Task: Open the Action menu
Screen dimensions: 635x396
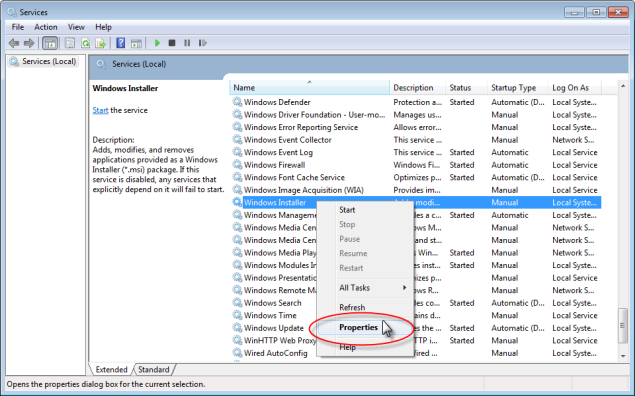Action: tap(46, 27)
